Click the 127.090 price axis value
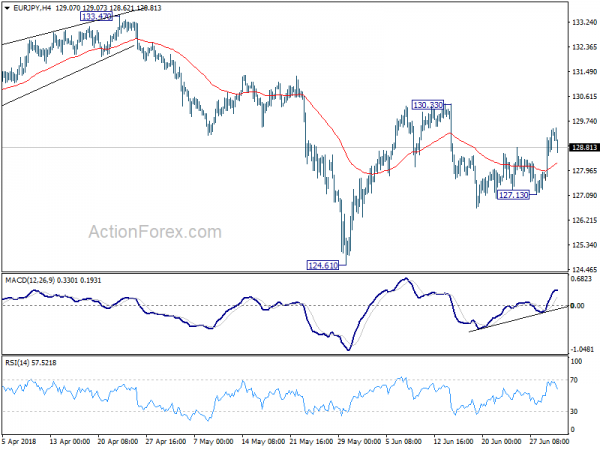 coord(584,196)
